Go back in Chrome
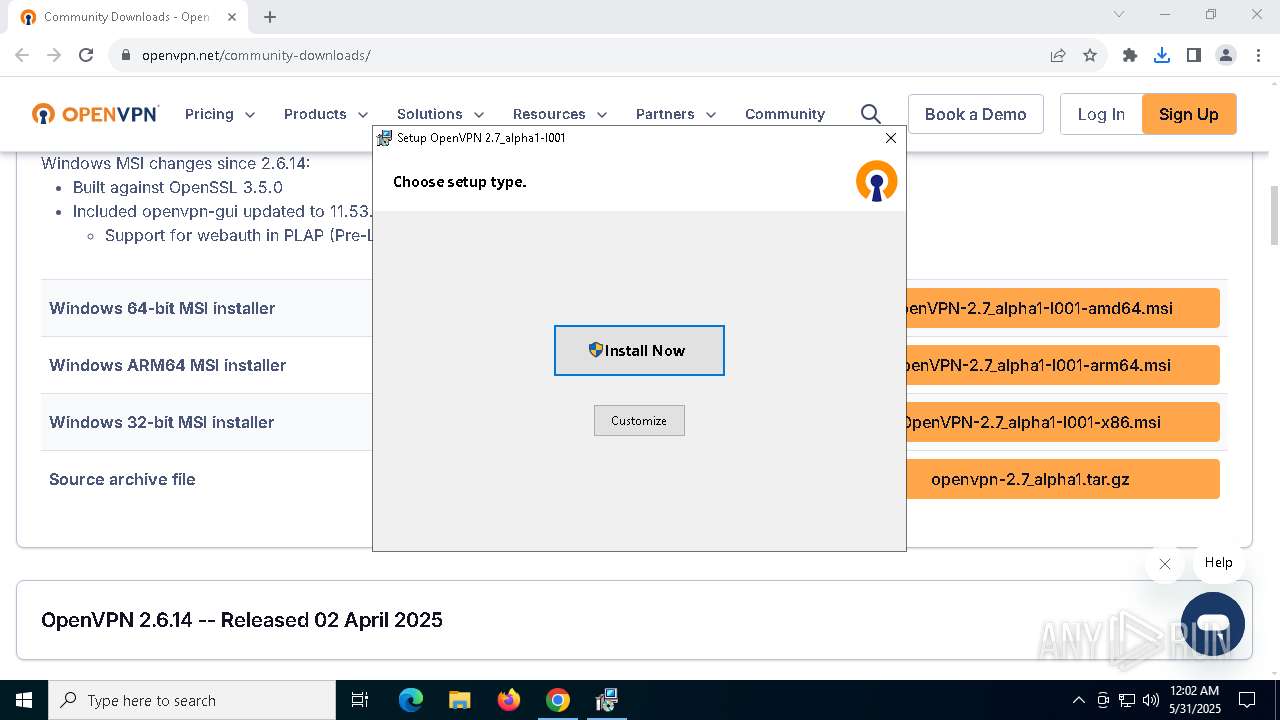Image resolution: width=1280 pixels, height=720 pixels. (x=22, y=55)
